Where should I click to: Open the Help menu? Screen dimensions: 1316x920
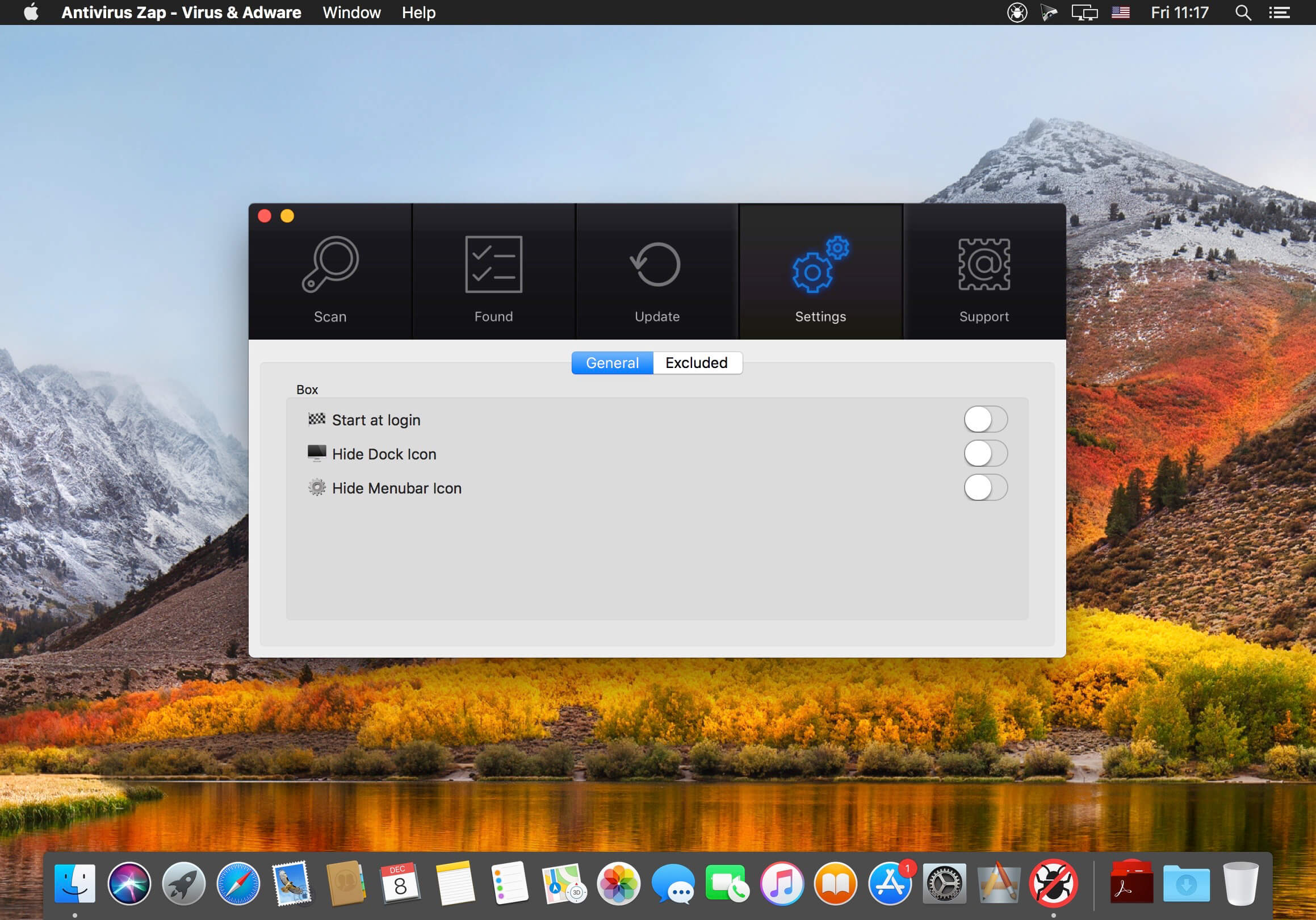click(418, 12)
